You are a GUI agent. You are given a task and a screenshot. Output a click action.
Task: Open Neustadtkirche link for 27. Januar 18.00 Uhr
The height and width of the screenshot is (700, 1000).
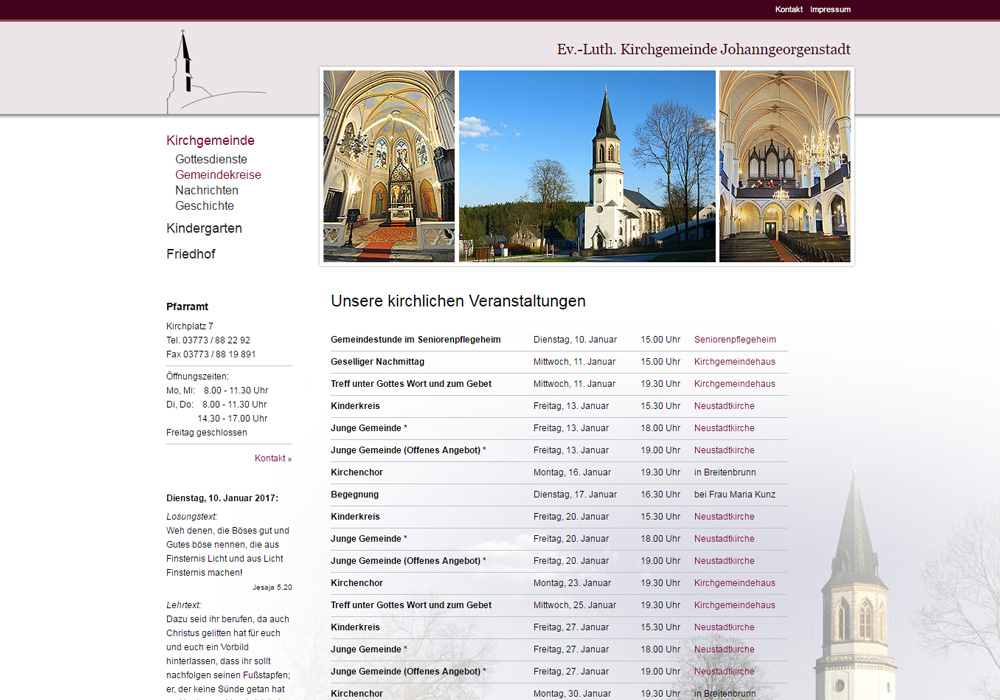click(724, 649)
